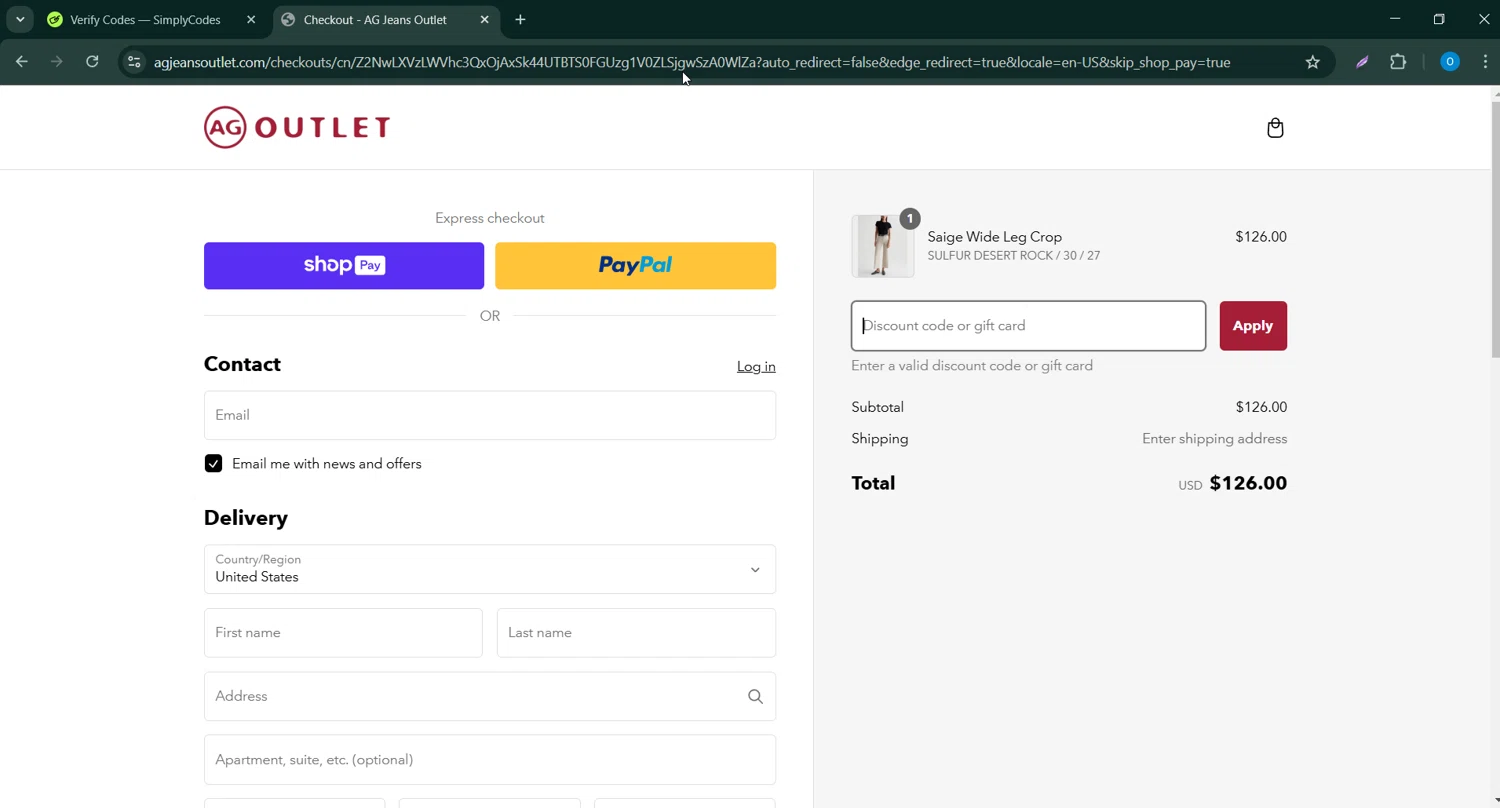Switch to the Verify Codes — SimplyCodes tab

click(152, 19)
